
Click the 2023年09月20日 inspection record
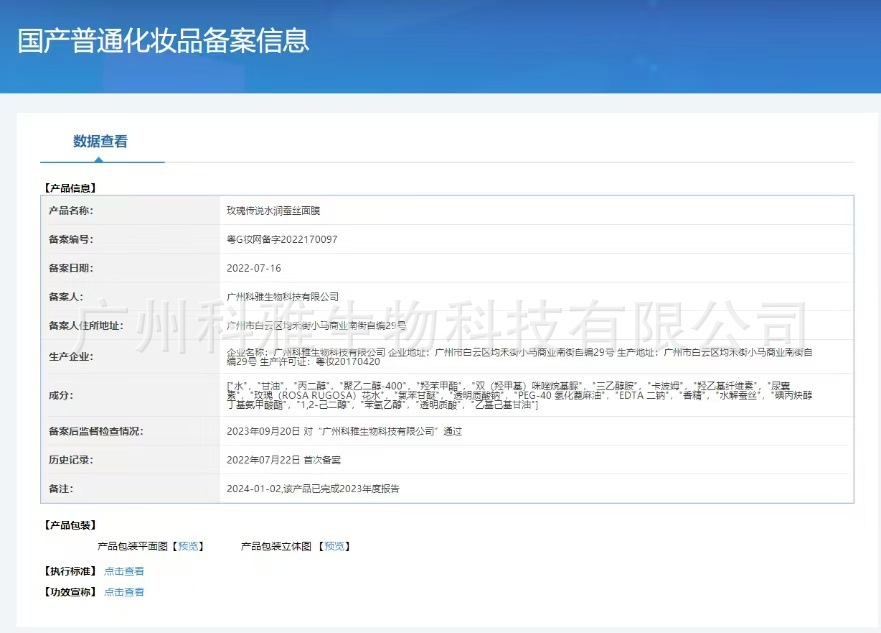click(344, 431)
